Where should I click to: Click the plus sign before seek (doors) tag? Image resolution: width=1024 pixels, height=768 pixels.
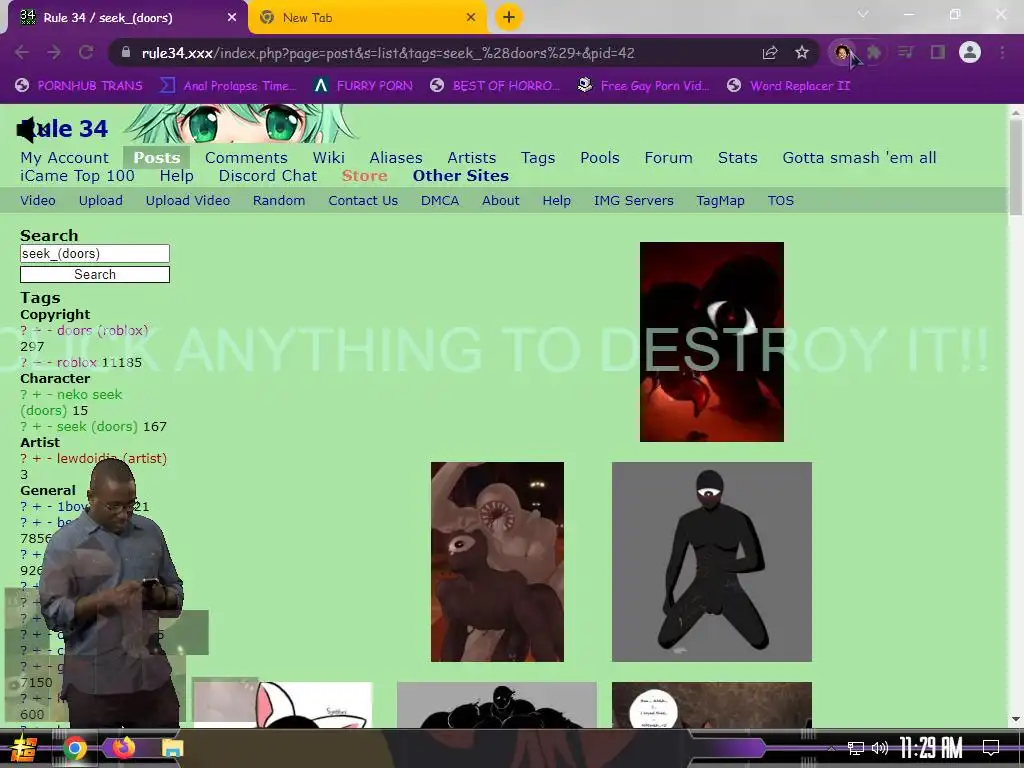point(37,426)
